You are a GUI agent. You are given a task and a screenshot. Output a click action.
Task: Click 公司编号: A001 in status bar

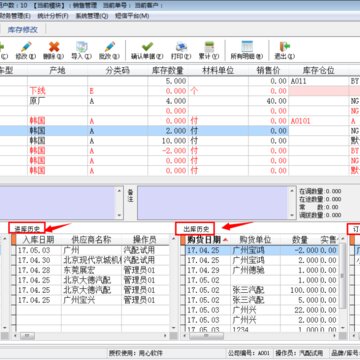248,353
